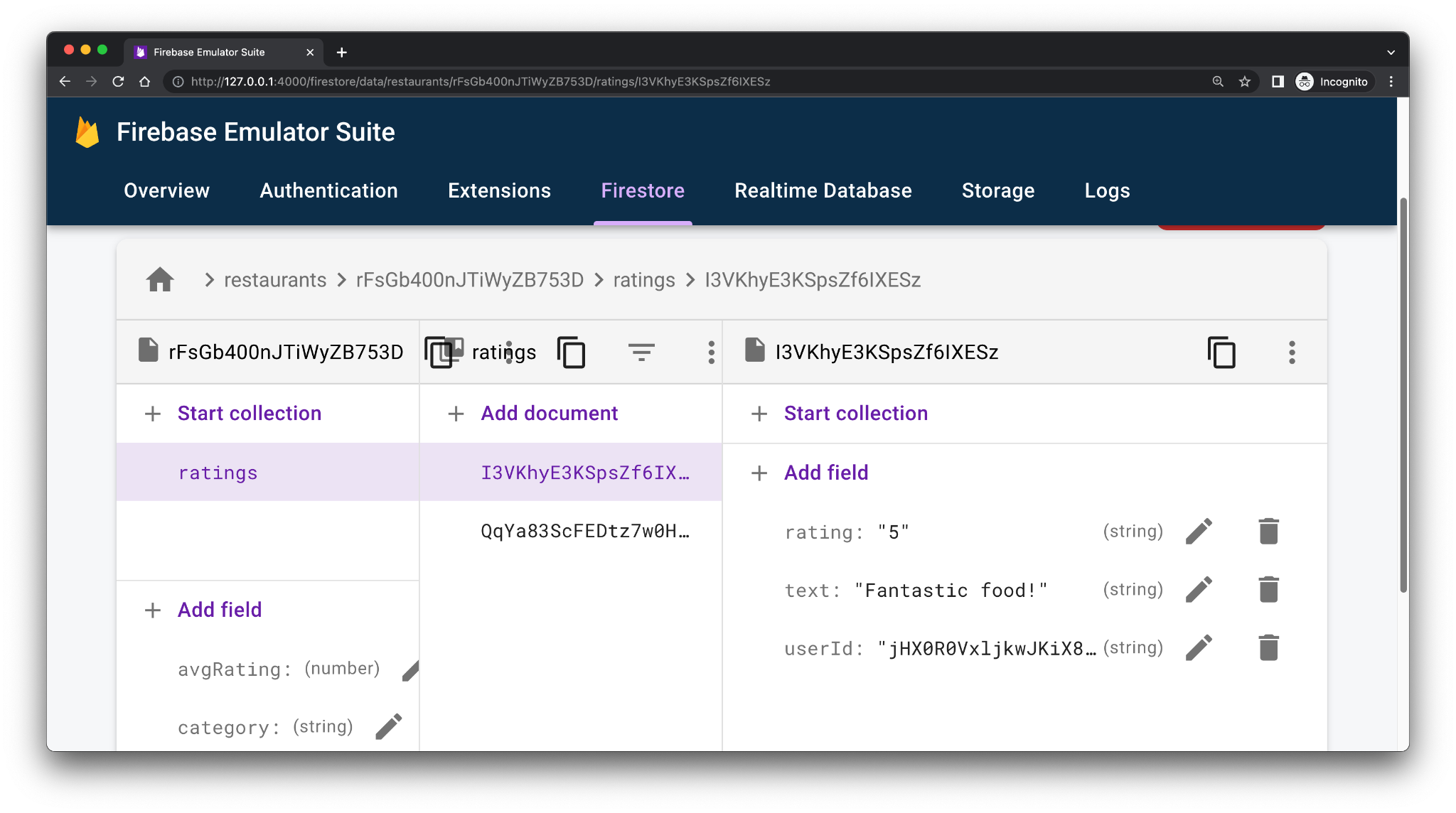
Task: Click the edit pencil icon for text field
Action: [1199, 589]
